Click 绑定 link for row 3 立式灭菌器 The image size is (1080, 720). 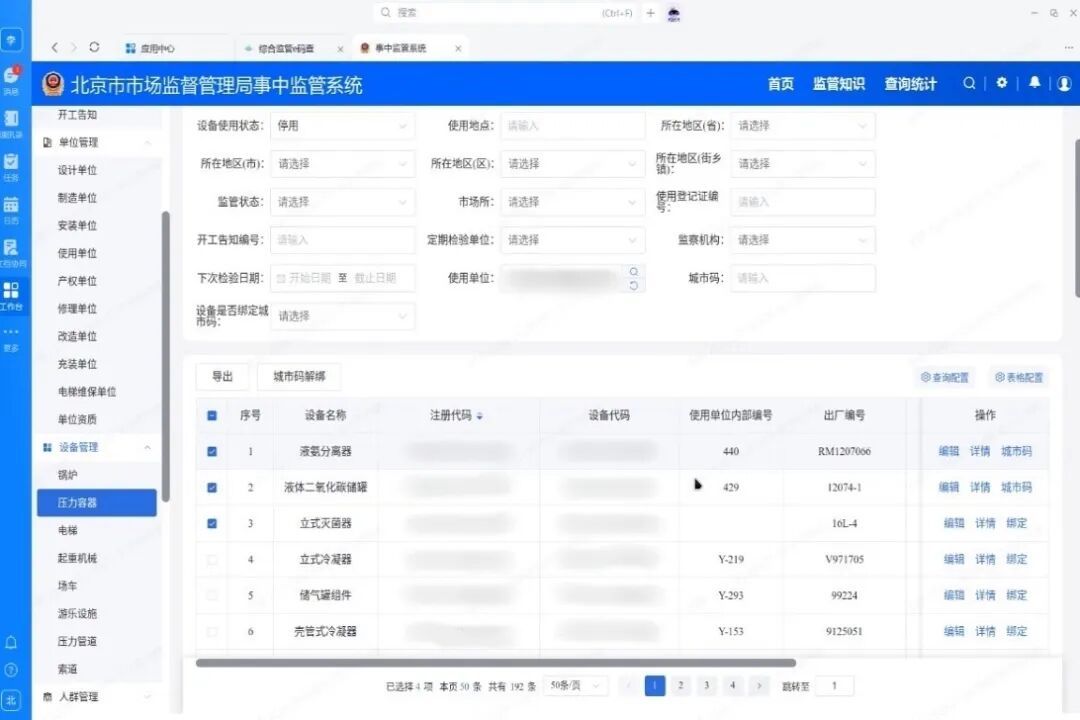point(1017,524)
